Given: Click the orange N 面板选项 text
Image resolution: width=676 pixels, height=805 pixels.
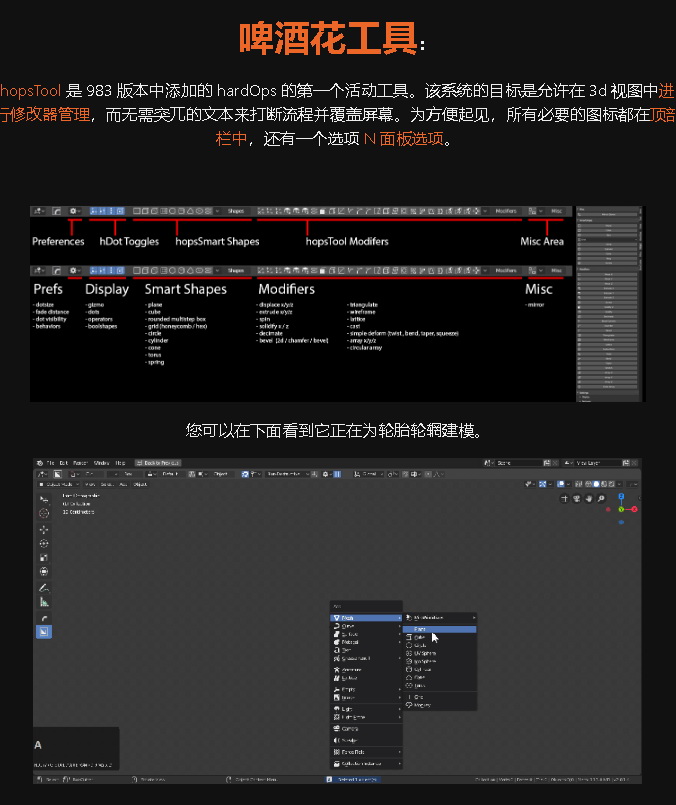Looking at the screenshot, I should (403, 139).
